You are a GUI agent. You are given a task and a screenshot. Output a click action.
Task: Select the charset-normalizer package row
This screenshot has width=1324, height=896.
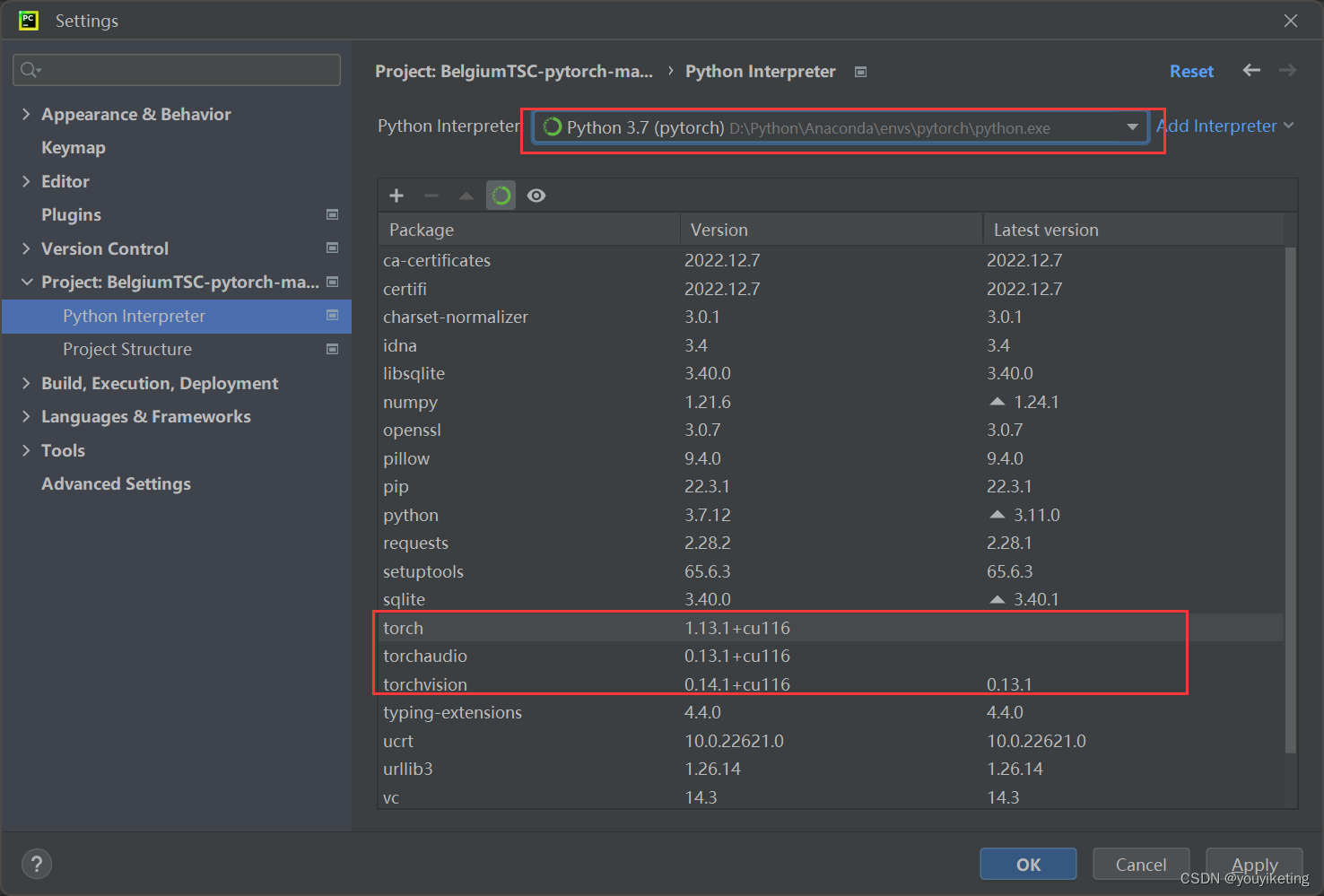click(831, 317)
